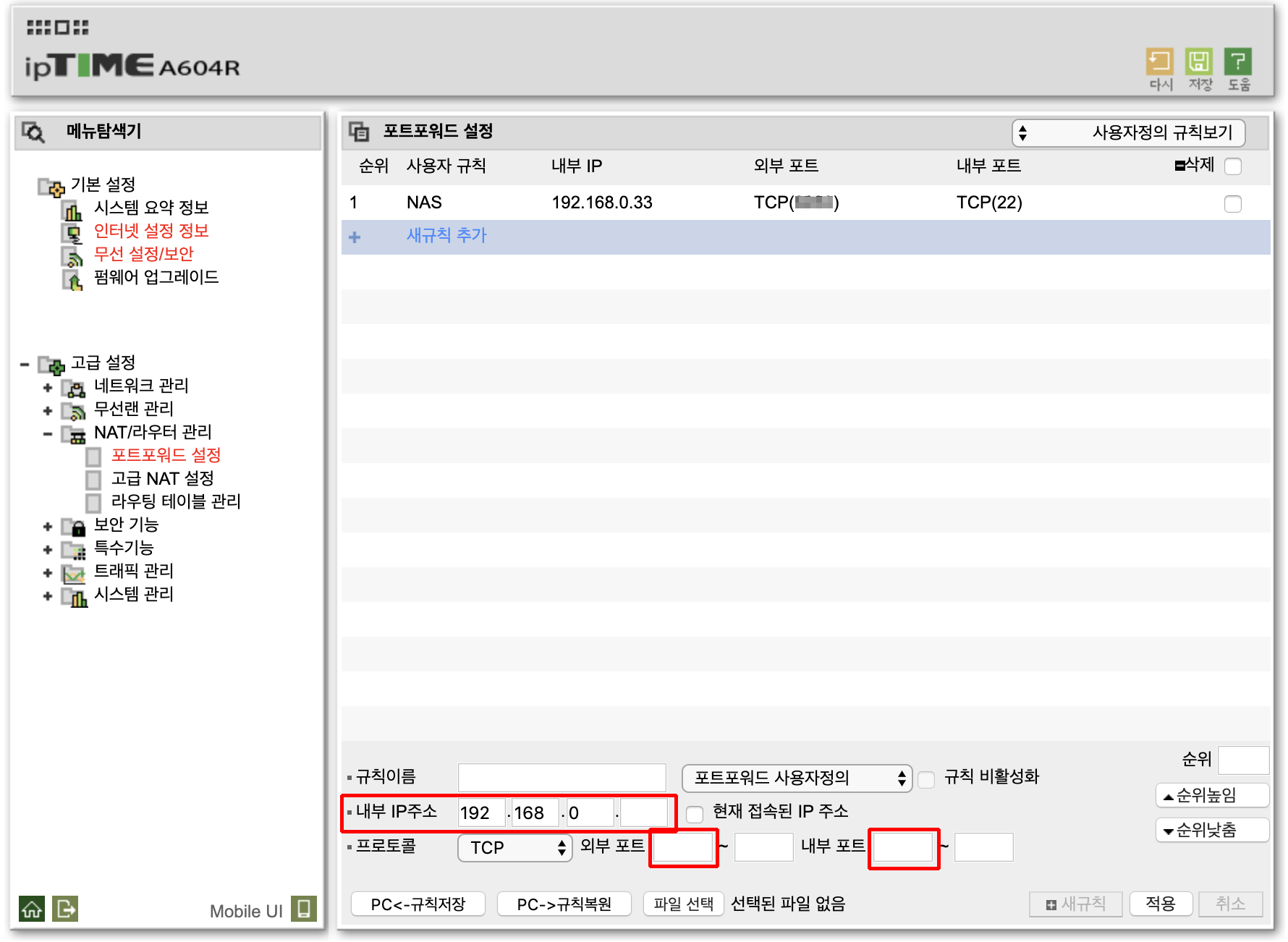Click the 저장 (save) icon in header

pos(1199,61)
